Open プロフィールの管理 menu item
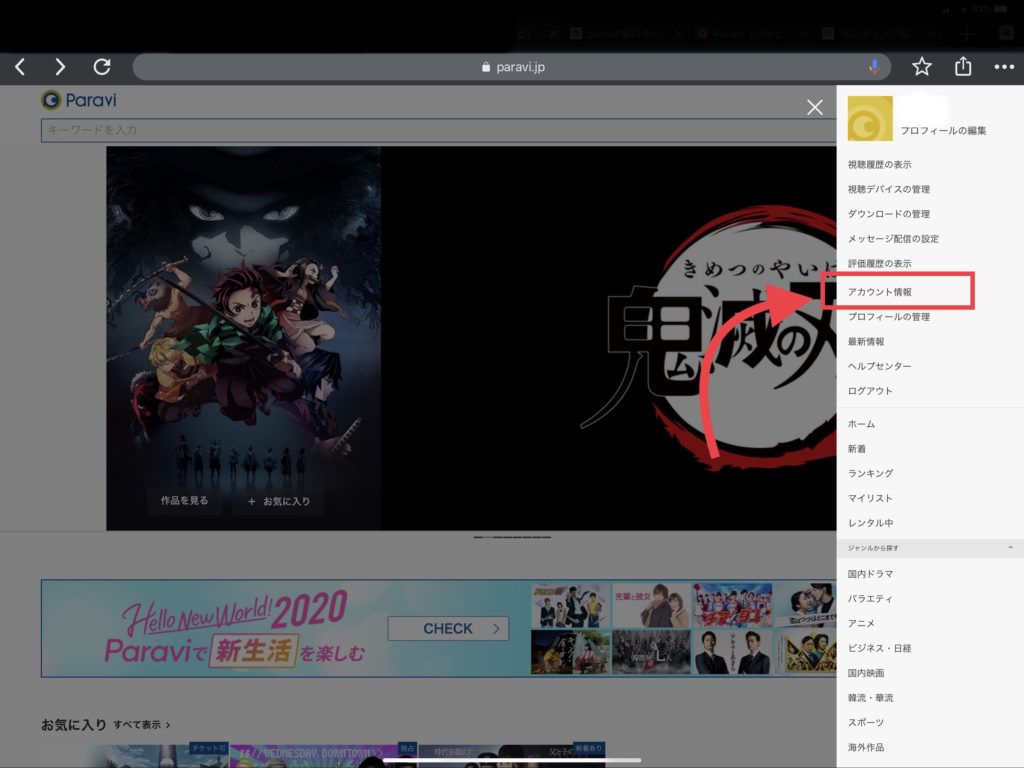This screenshot has width=1024, height=768. [888, 317]
